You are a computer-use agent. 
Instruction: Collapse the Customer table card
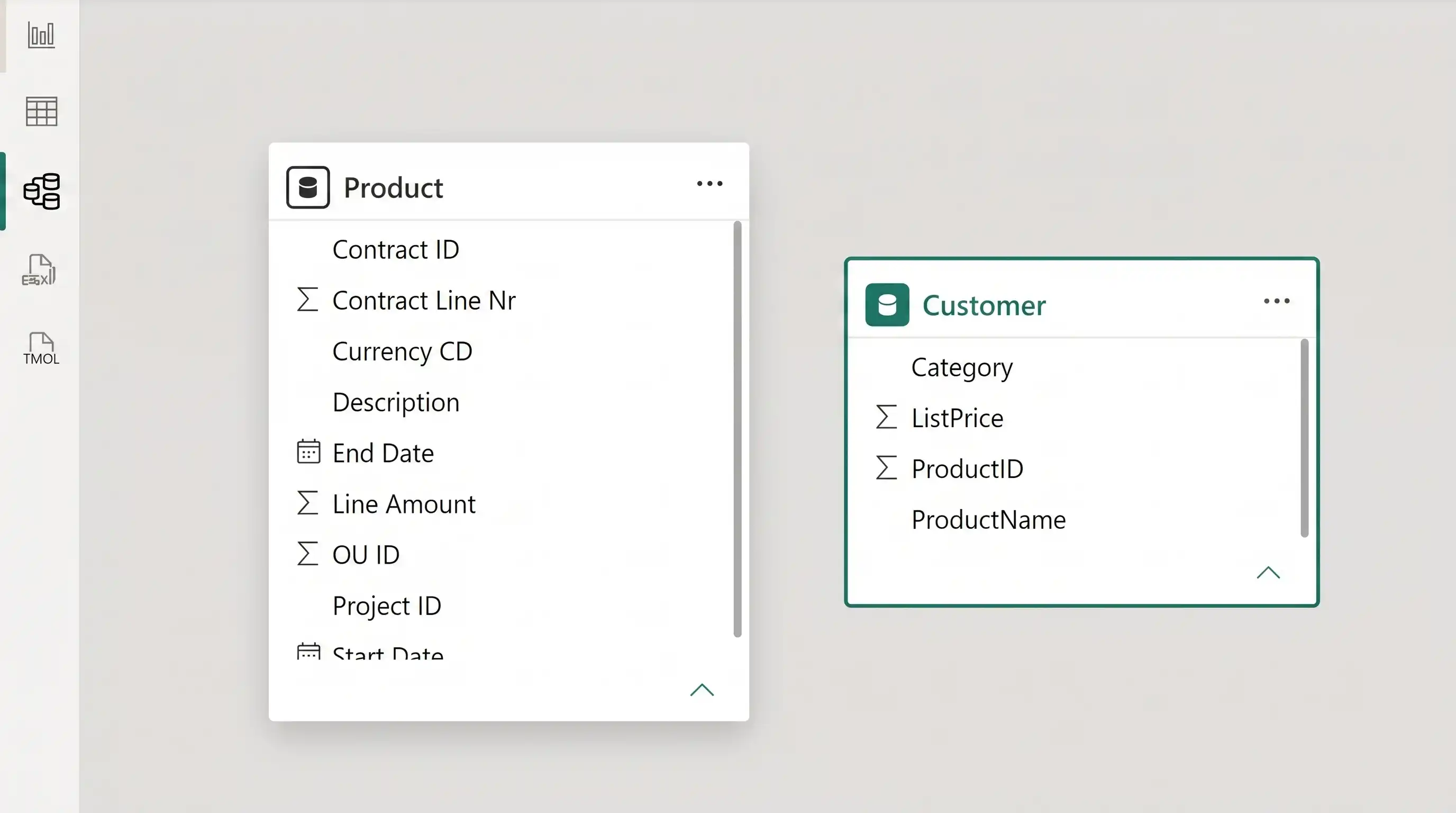click(1268, 573)
